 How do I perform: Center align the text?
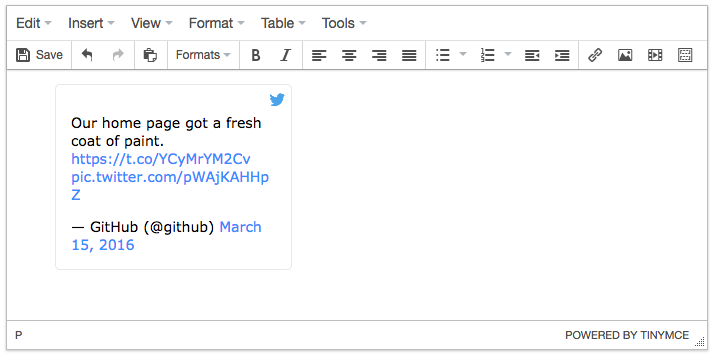coord(349,55)
